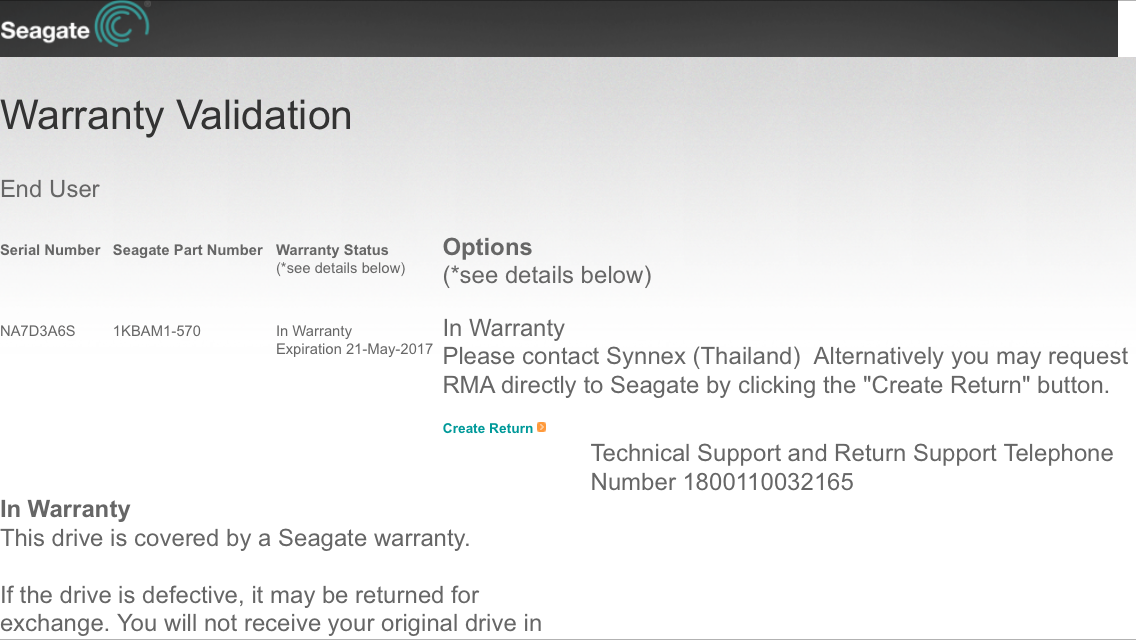Click the support phone number 1800110032165
1136x640 pixels.
click(x=768, y=482)
